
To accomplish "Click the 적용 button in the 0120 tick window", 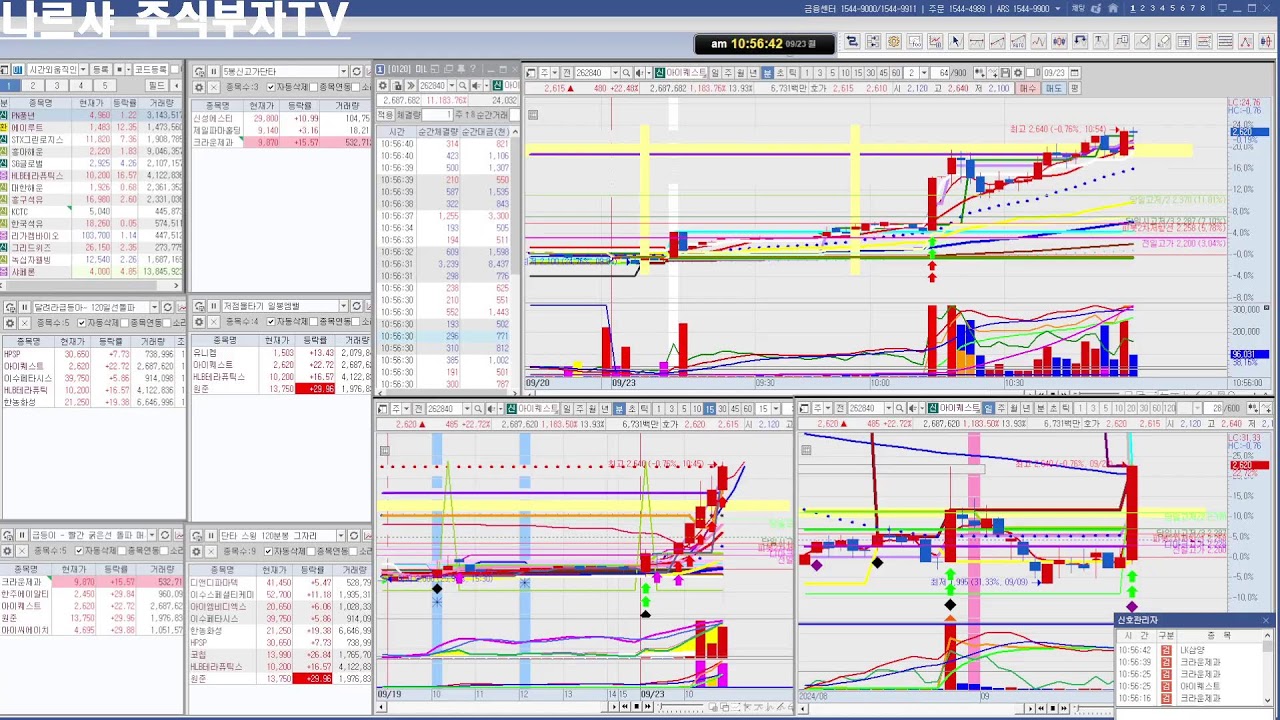I will pos(386,115).
